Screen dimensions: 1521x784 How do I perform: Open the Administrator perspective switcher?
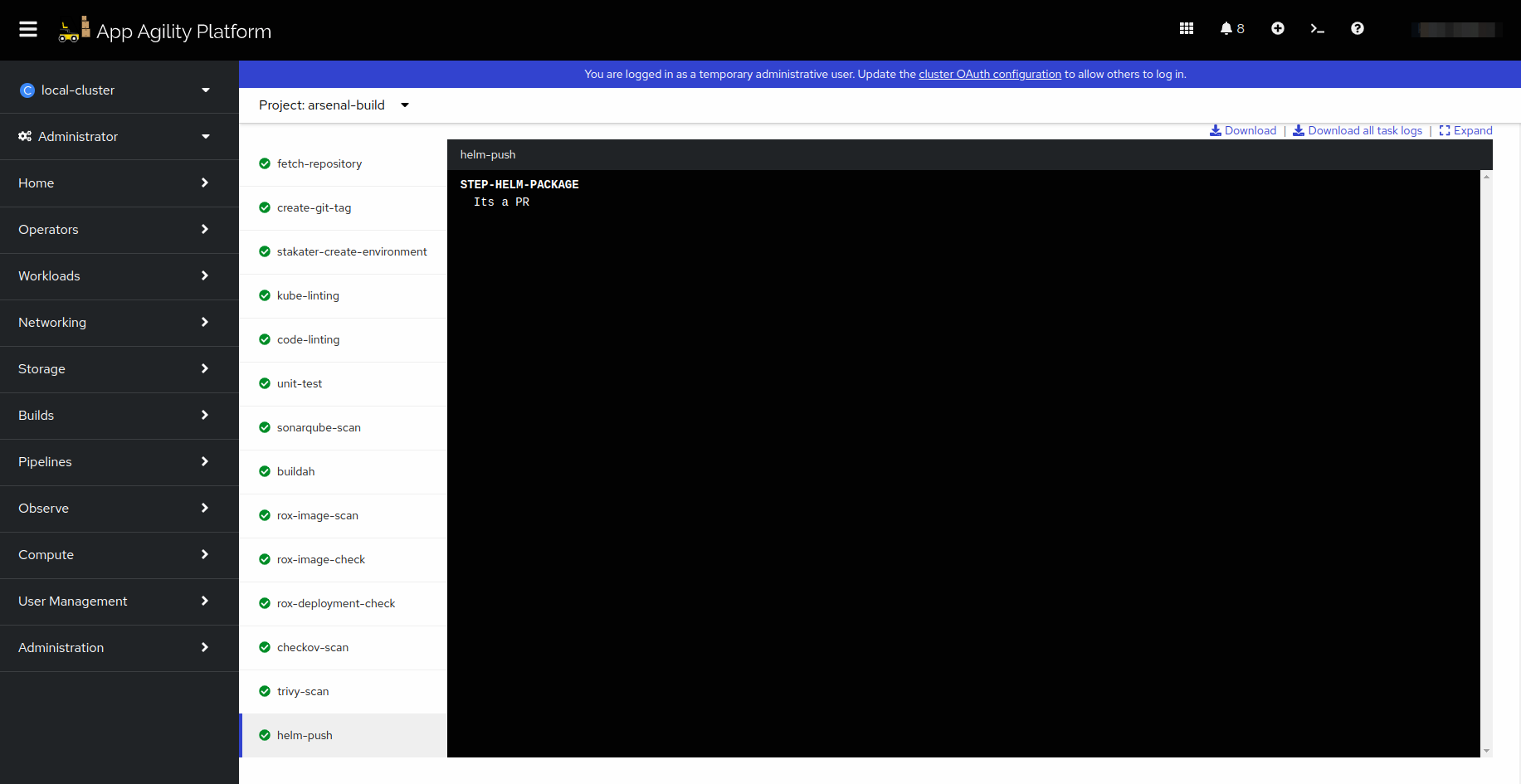pos(116,137)
